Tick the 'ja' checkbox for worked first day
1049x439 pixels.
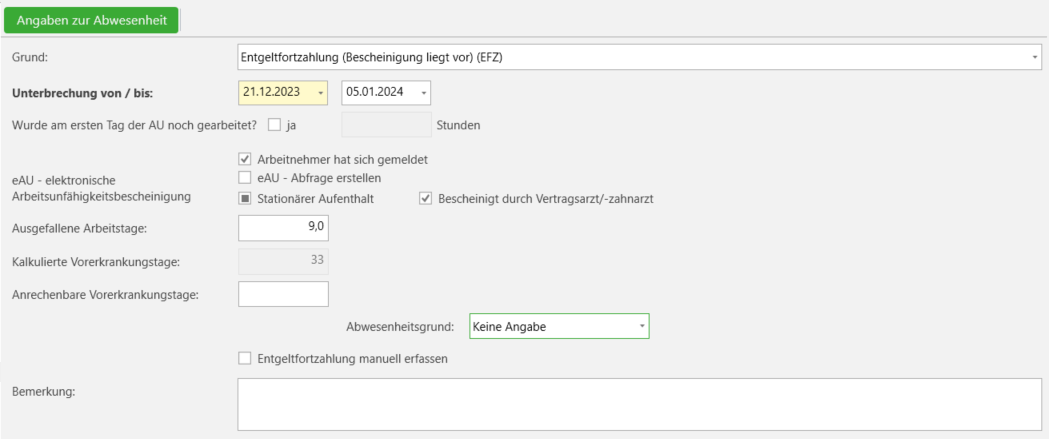click(x=274, y=125)
